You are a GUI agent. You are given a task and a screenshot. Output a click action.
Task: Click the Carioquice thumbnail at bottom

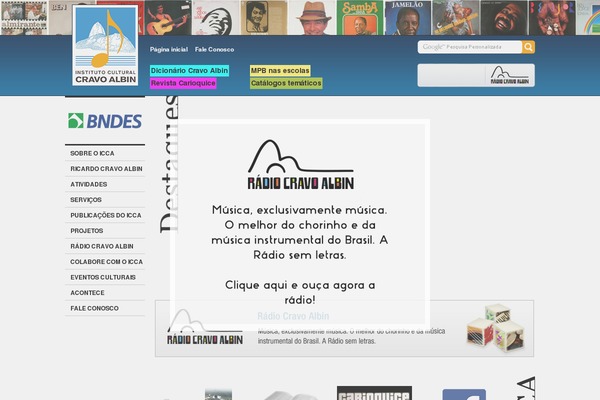click(374, 393)
